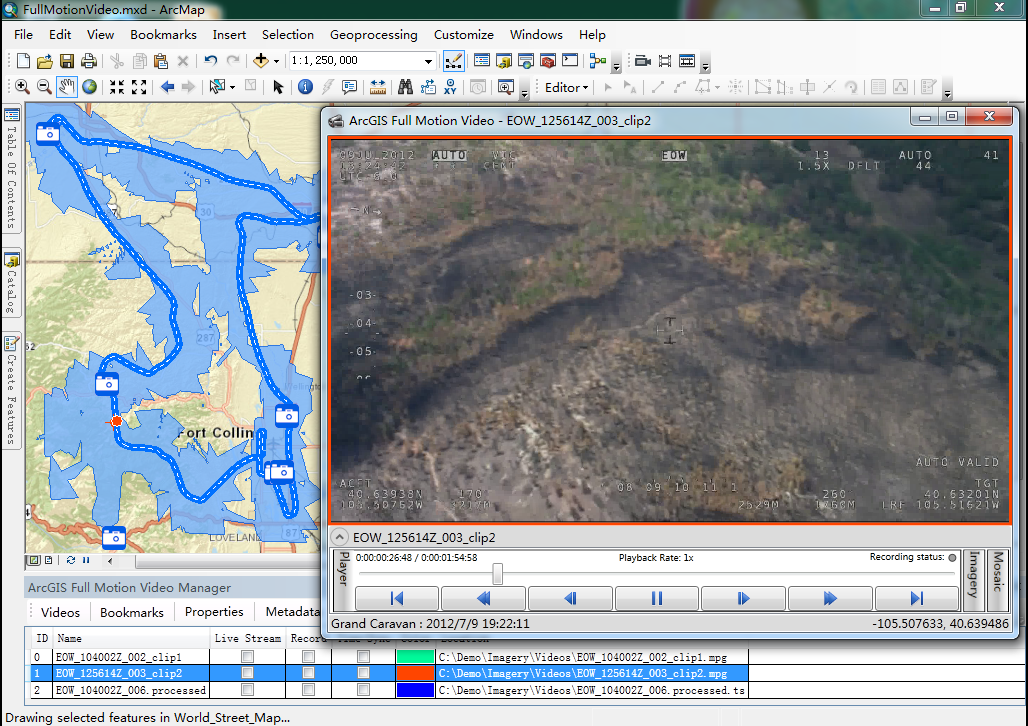Screen dimensions: 1028x726
Task: Select the Zoom Out tool
Action: pos(44,87)
